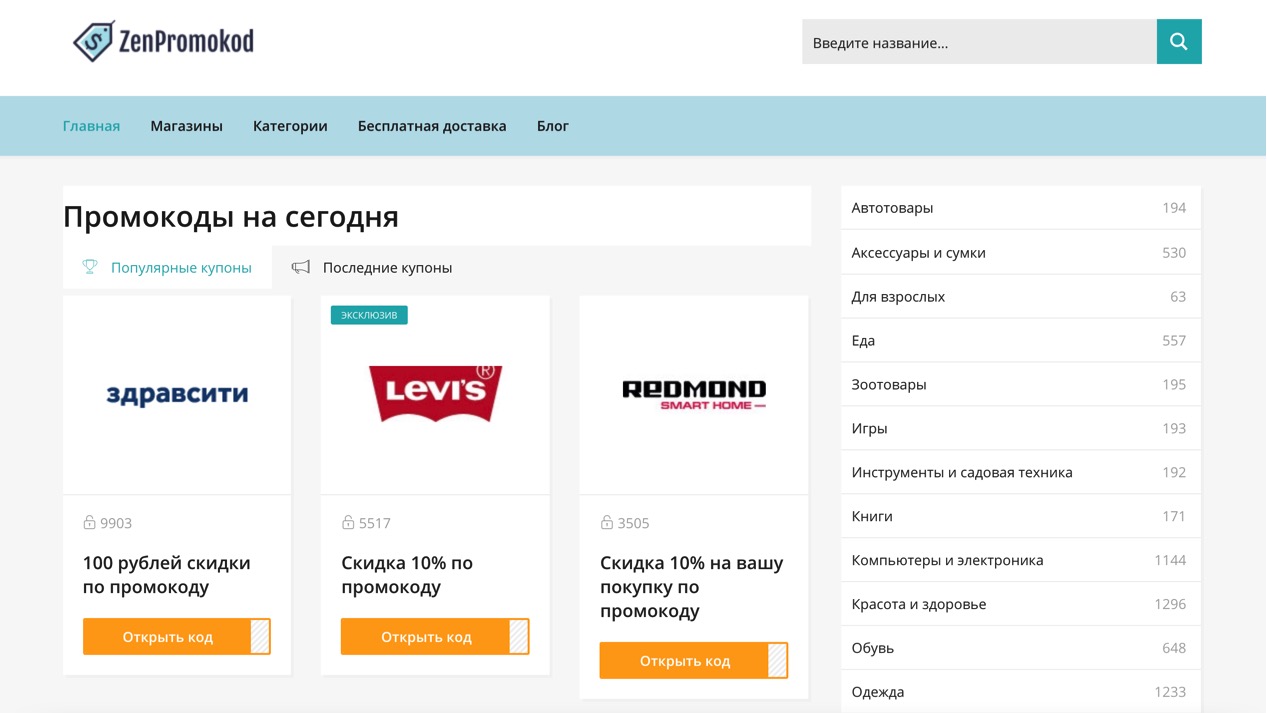The width and height of the screenshot is (1267, 713).
Task: Open the 100 рублей скидки coupon title
Action: 166,575
